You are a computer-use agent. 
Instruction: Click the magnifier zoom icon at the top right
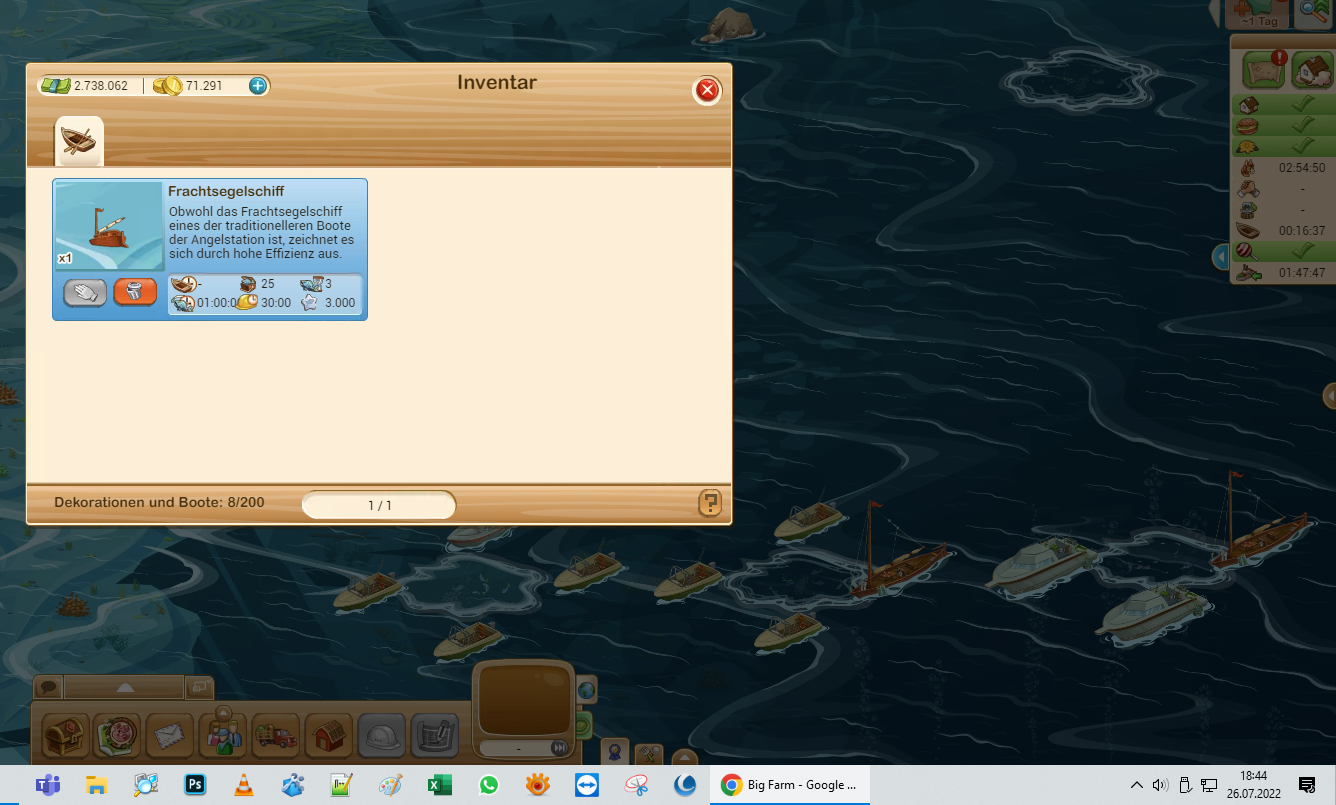pyautogui.click(x=1315, y=13)
